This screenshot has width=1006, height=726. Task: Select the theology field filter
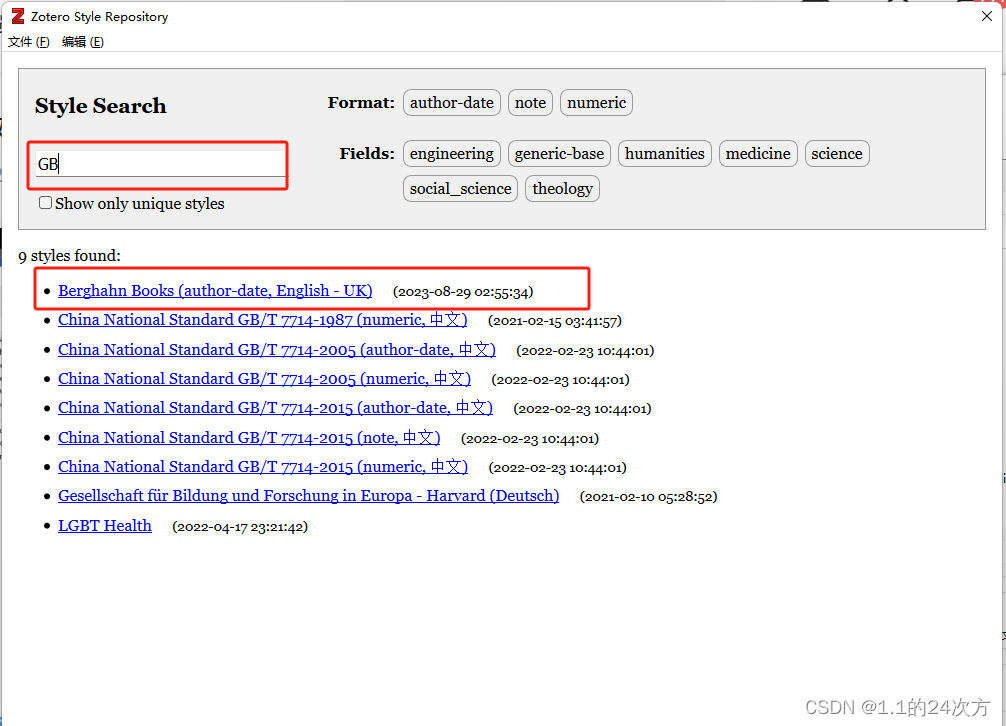[562, 189]
